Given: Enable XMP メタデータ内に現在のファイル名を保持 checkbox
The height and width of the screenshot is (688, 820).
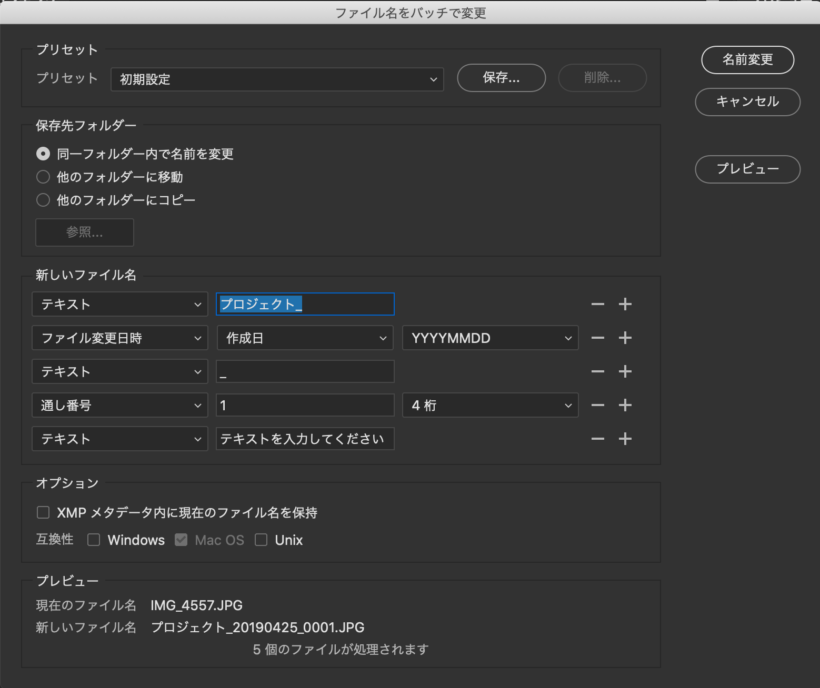Looking at the screenshot, I should pos(43,513).
